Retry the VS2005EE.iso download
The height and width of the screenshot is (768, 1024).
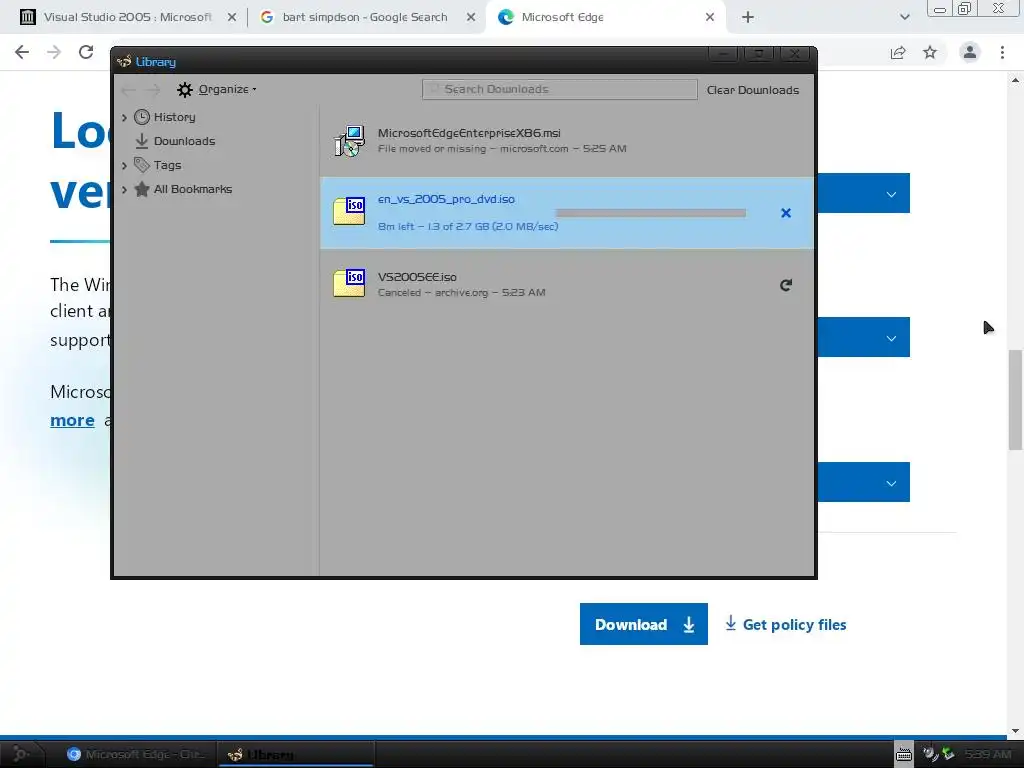coord(786,285)
